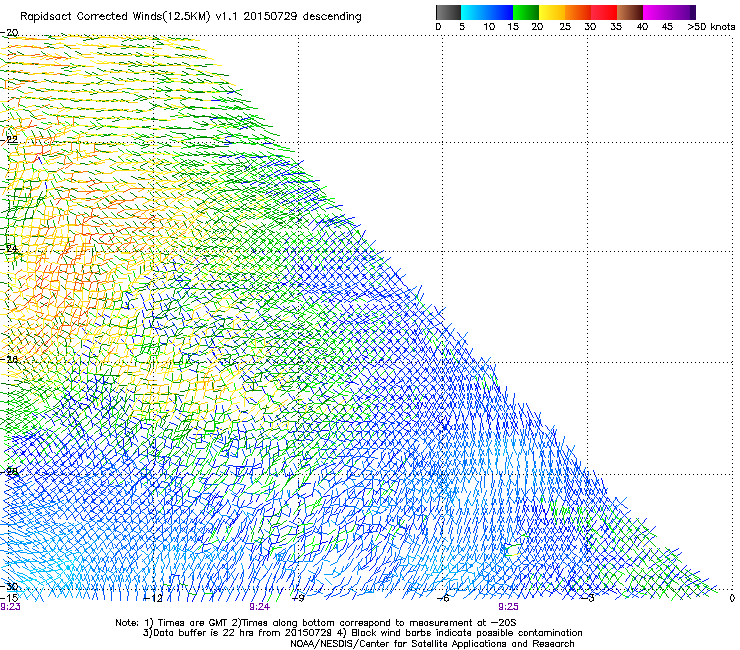740x650 pixels.
Task: Select the gray 0-5 knots color band
Action: point(448,12)
